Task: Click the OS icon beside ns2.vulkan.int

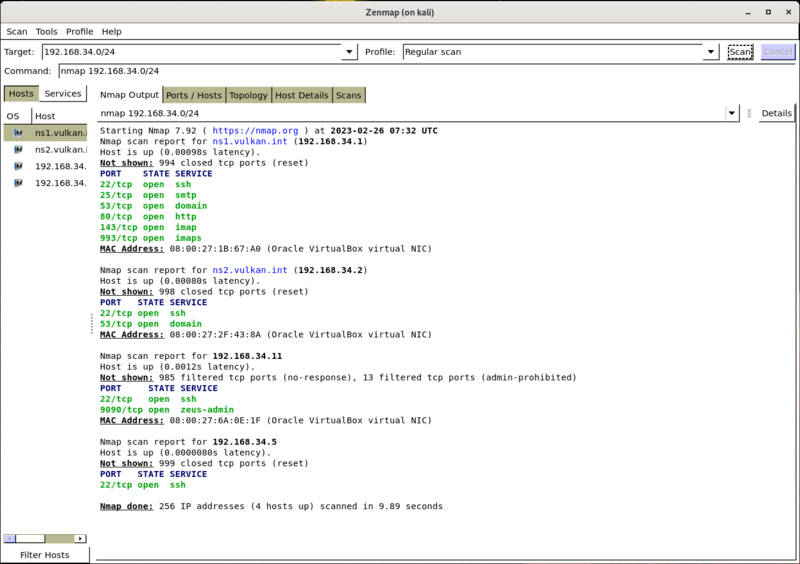Action: (x=18, y=150)
